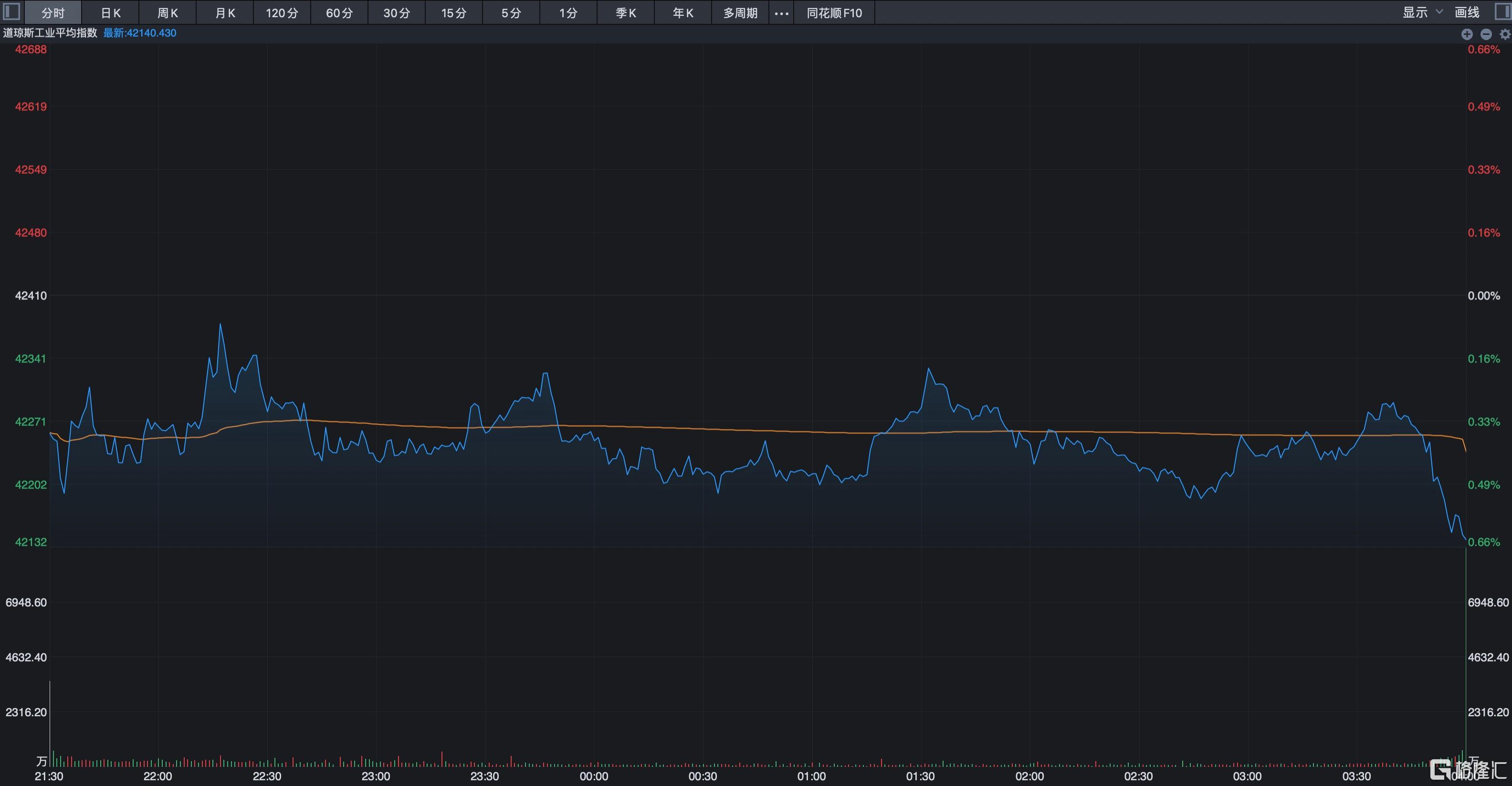The width and height of the screenshot is (1512, 786).
Task: Select the 120分 period tab
Action: pos(282,13)
